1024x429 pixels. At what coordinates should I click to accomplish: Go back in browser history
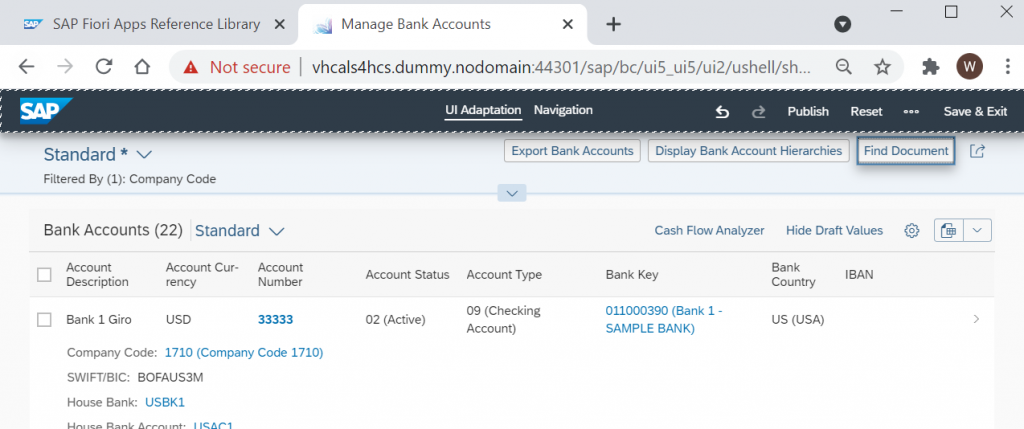(x=25, y=67)
